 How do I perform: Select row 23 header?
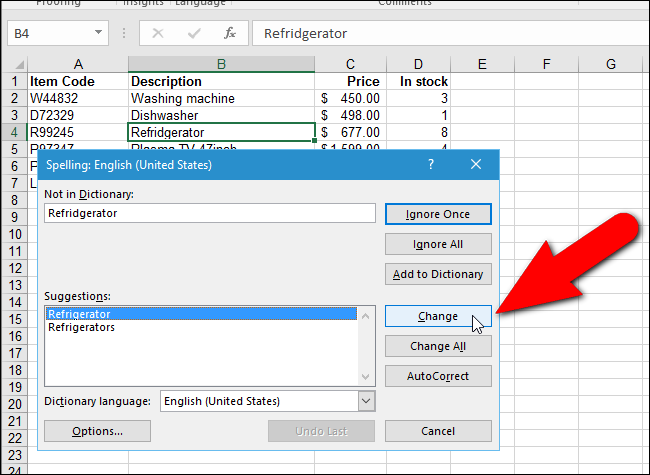coord(15,455)
